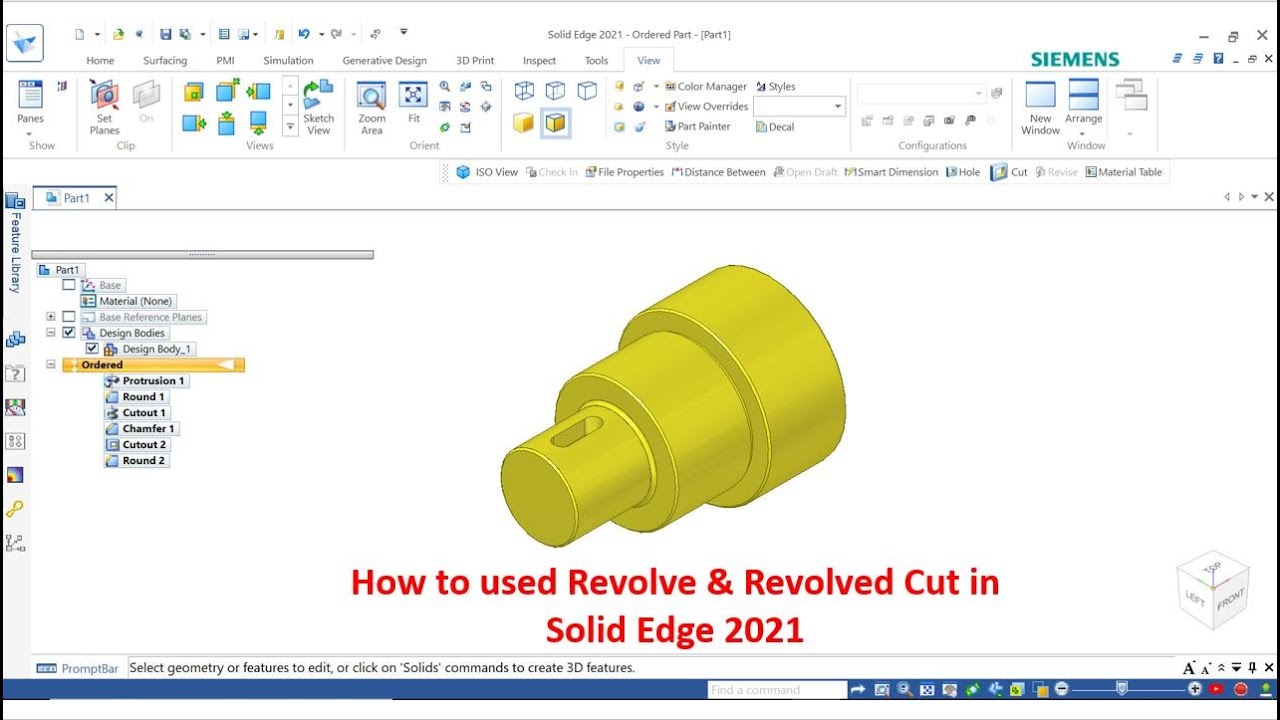The width and height of the screenshot is (1280, 720).
Task: Click the Color Manager command
Action: coord(706,87)
